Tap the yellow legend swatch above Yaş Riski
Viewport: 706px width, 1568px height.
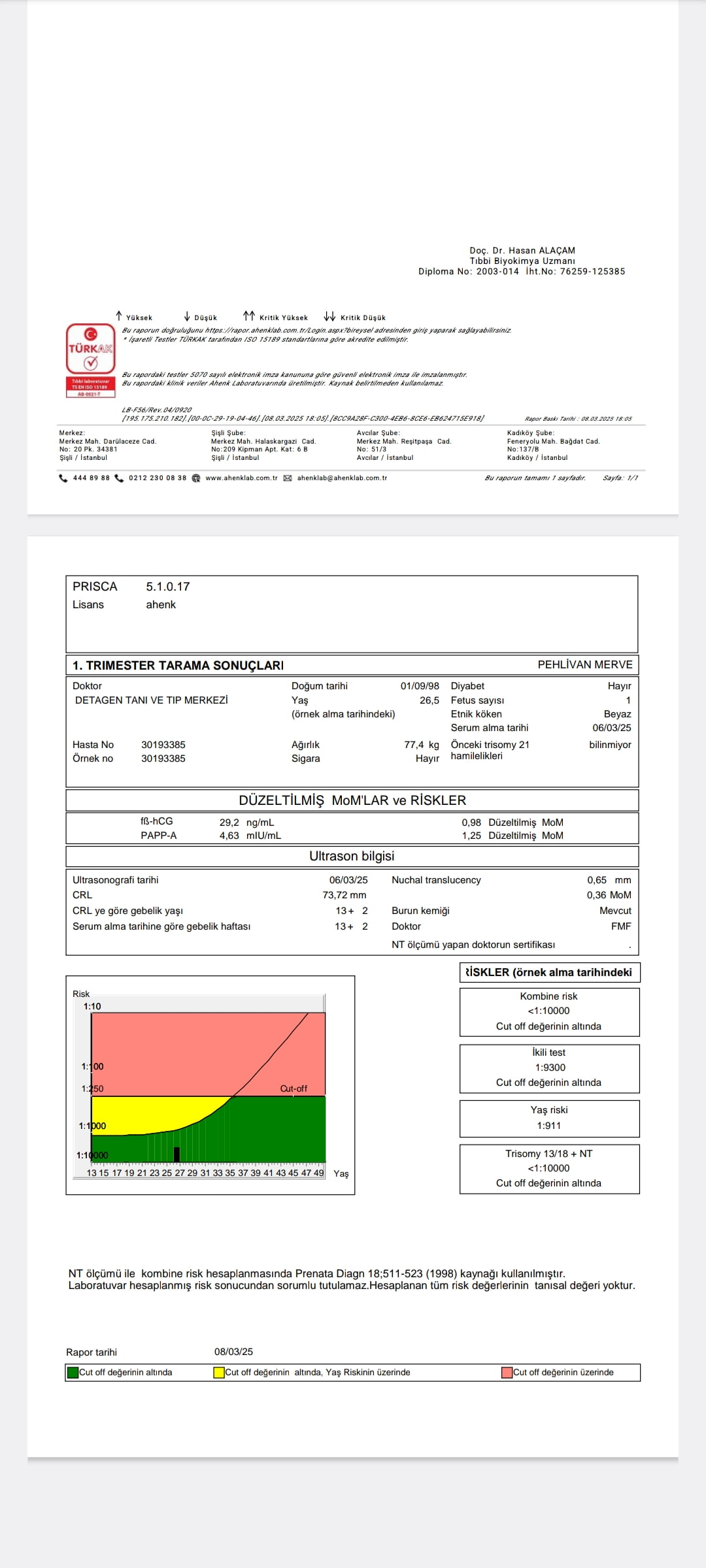tap(219, 1373)
